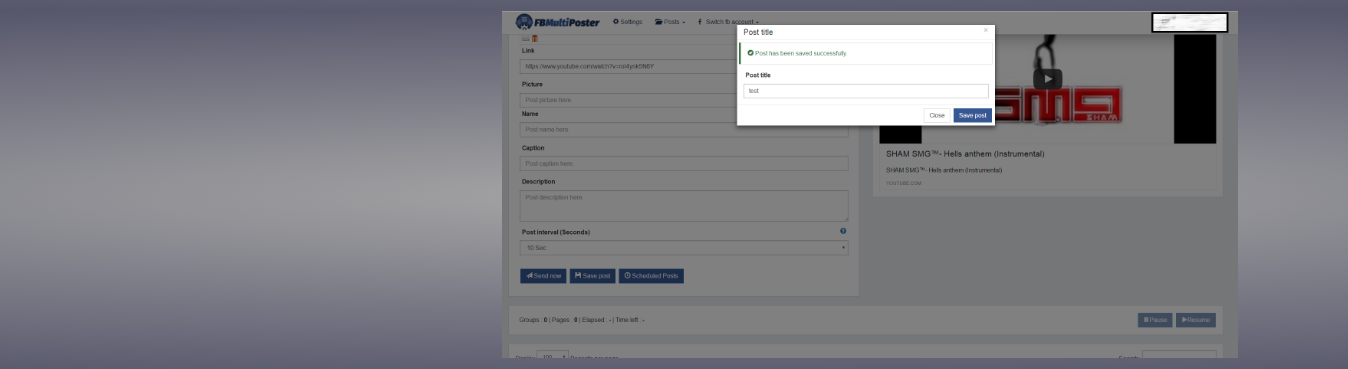Screen dimensions: 1348x369
Task: Open the Post interval '10 Sec' dropdown
Action: click(x=684, y=247)
